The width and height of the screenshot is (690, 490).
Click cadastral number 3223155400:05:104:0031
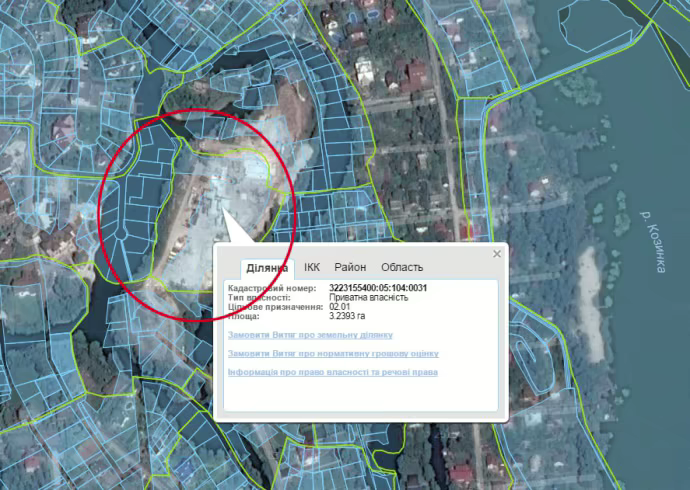[x=378, y=288]
